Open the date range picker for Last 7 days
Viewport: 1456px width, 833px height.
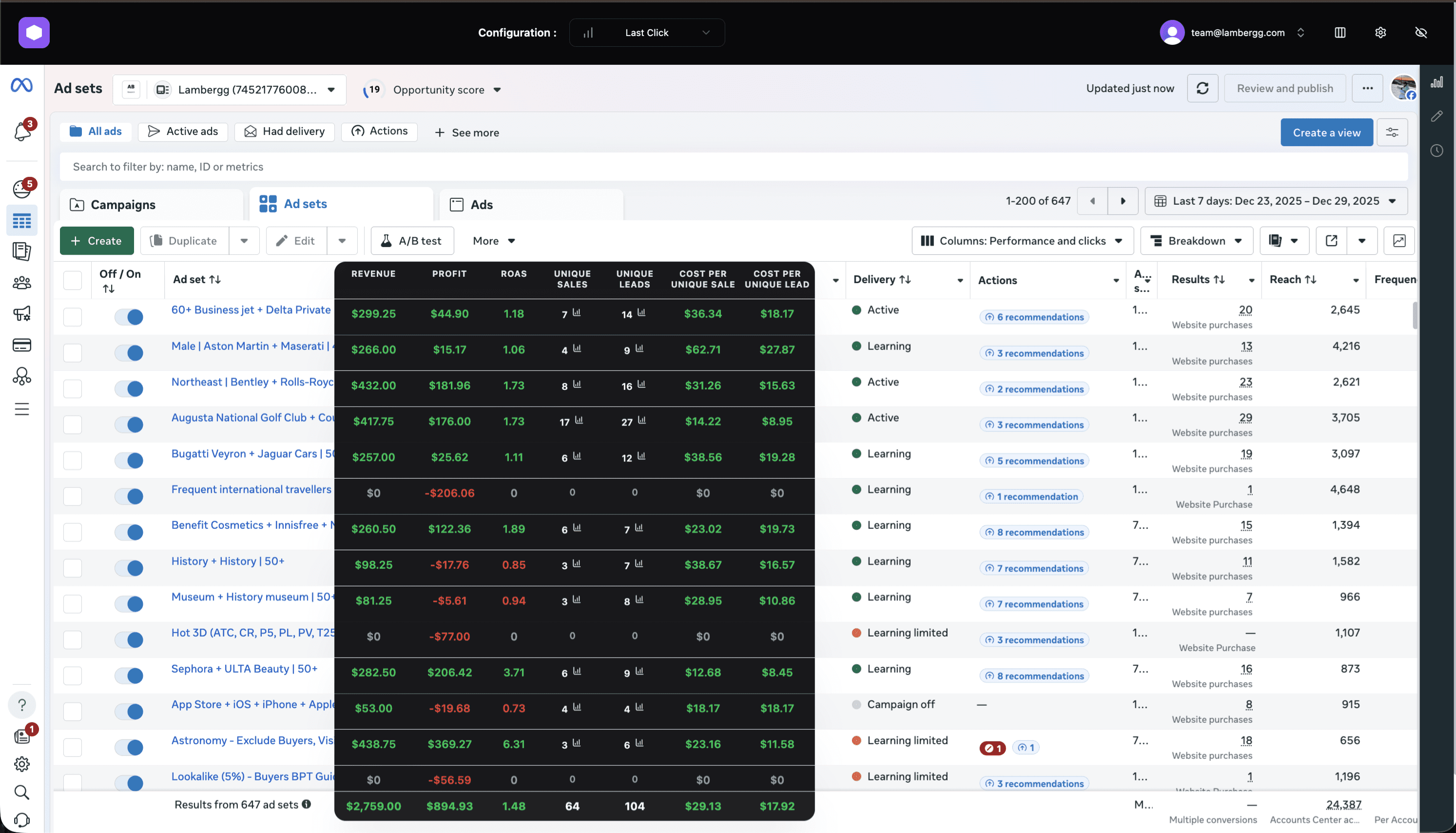tap(1275, 201)
